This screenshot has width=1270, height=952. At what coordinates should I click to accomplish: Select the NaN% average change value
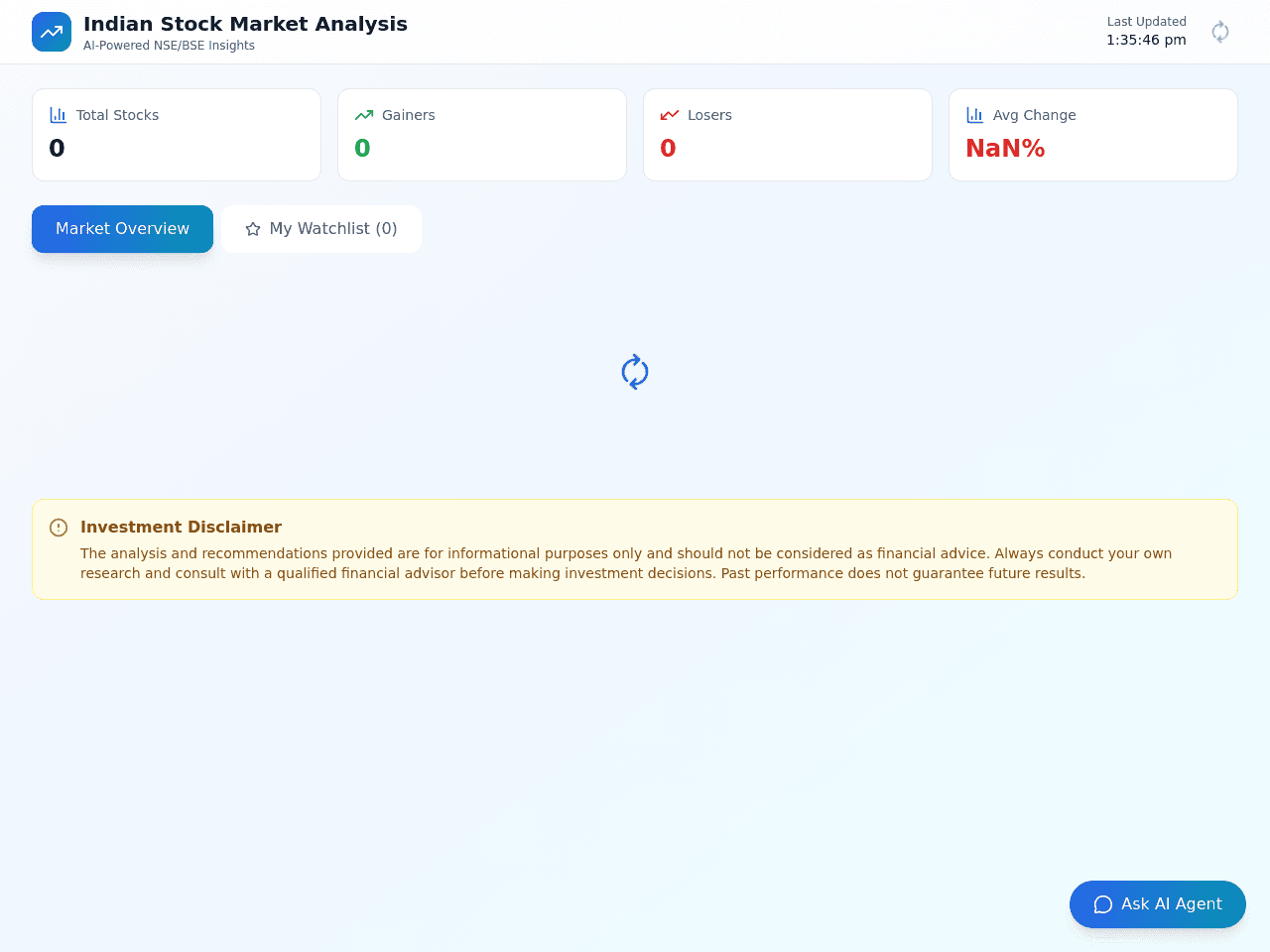pyautogui.click(x=1005, y=149)
